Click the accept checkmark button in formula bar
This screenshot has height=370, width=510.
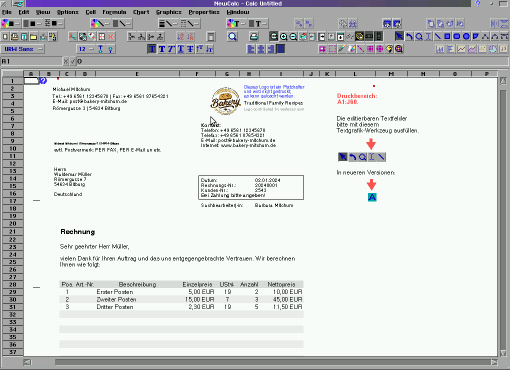tap(73, 61)
